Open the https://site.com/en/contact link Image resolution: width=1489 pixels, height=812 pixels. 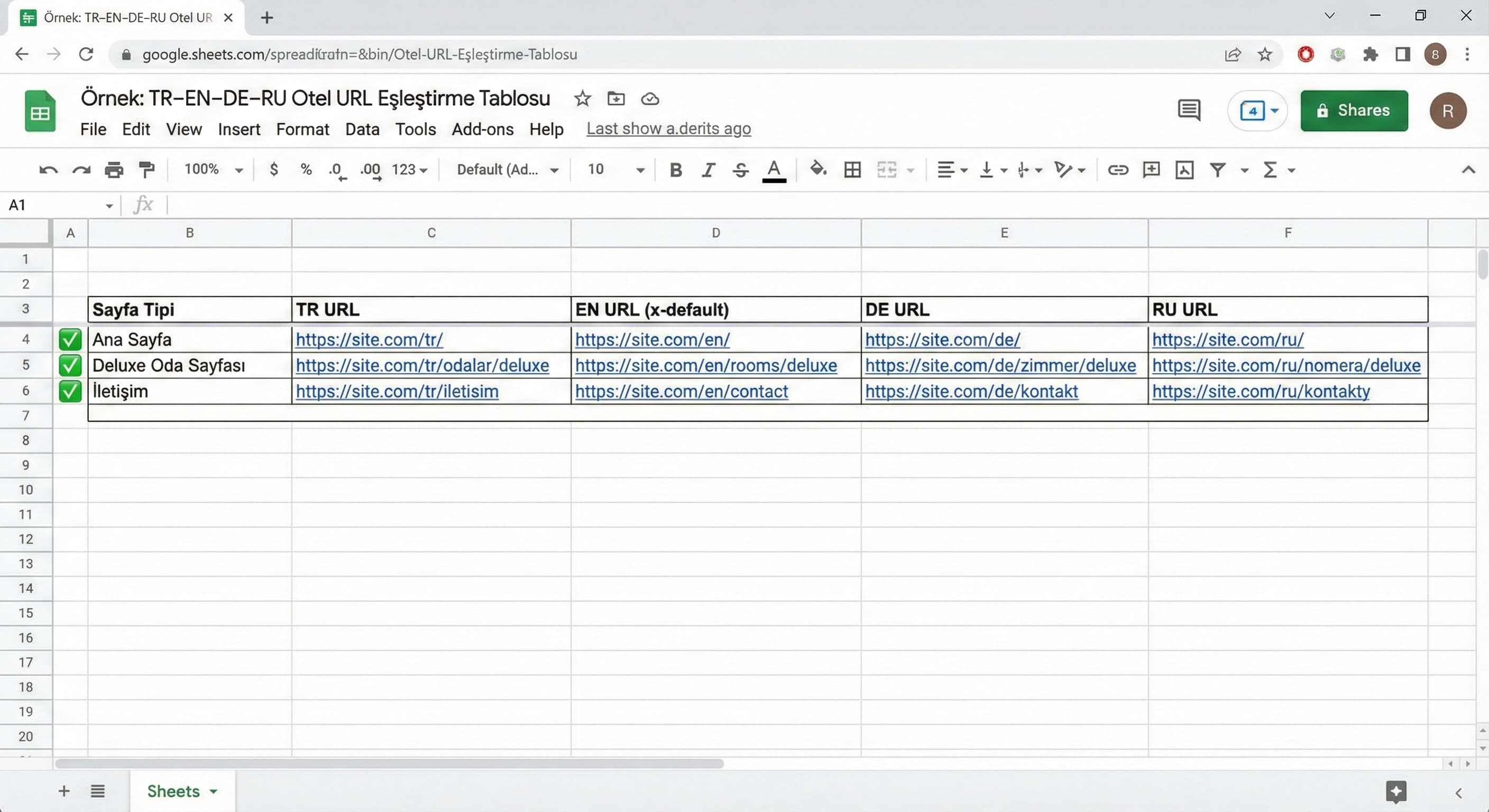681,391
